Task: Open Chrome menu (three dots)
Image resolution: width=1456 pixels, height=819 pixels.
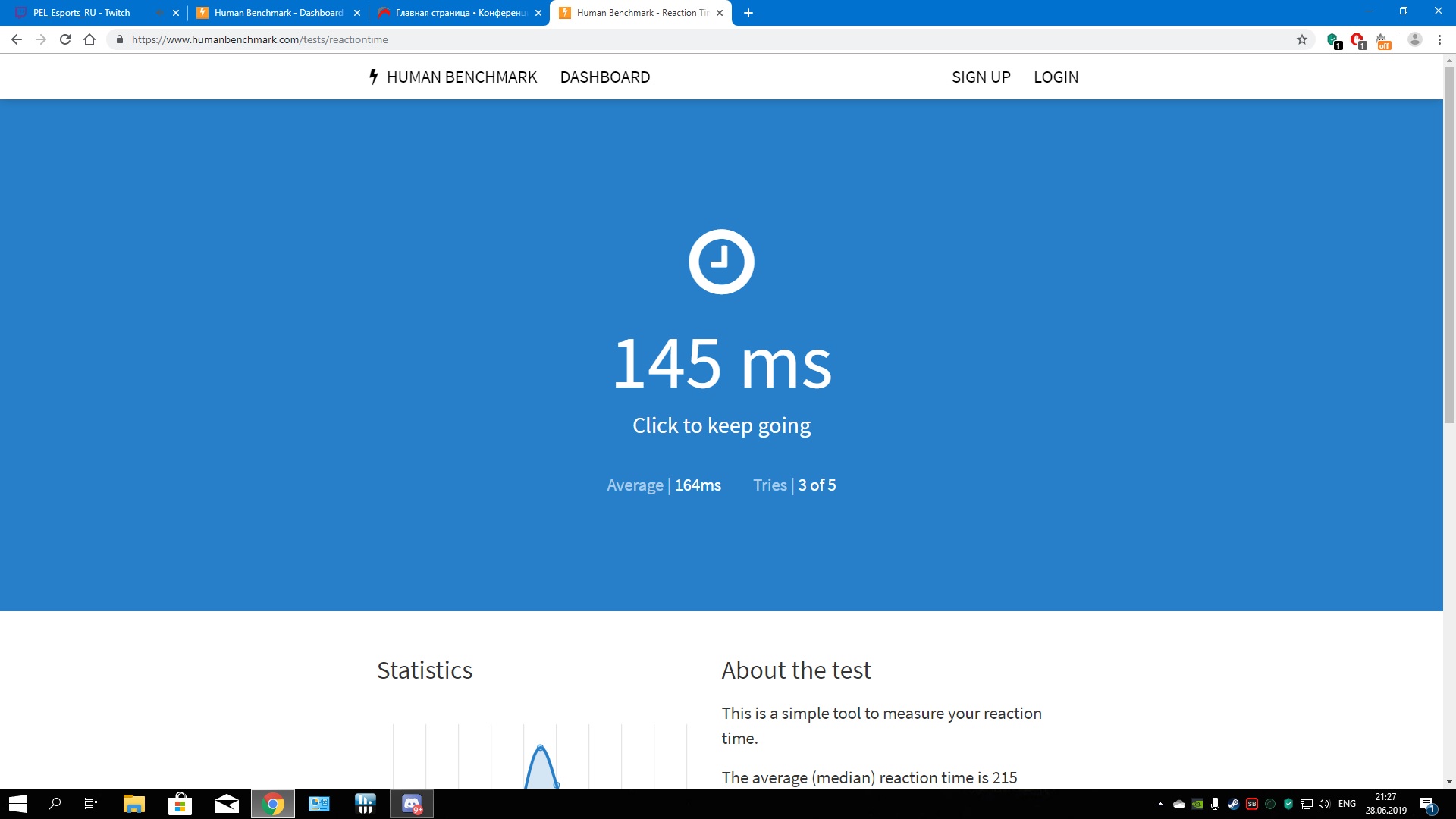Action: click(x=1439, y=39)
